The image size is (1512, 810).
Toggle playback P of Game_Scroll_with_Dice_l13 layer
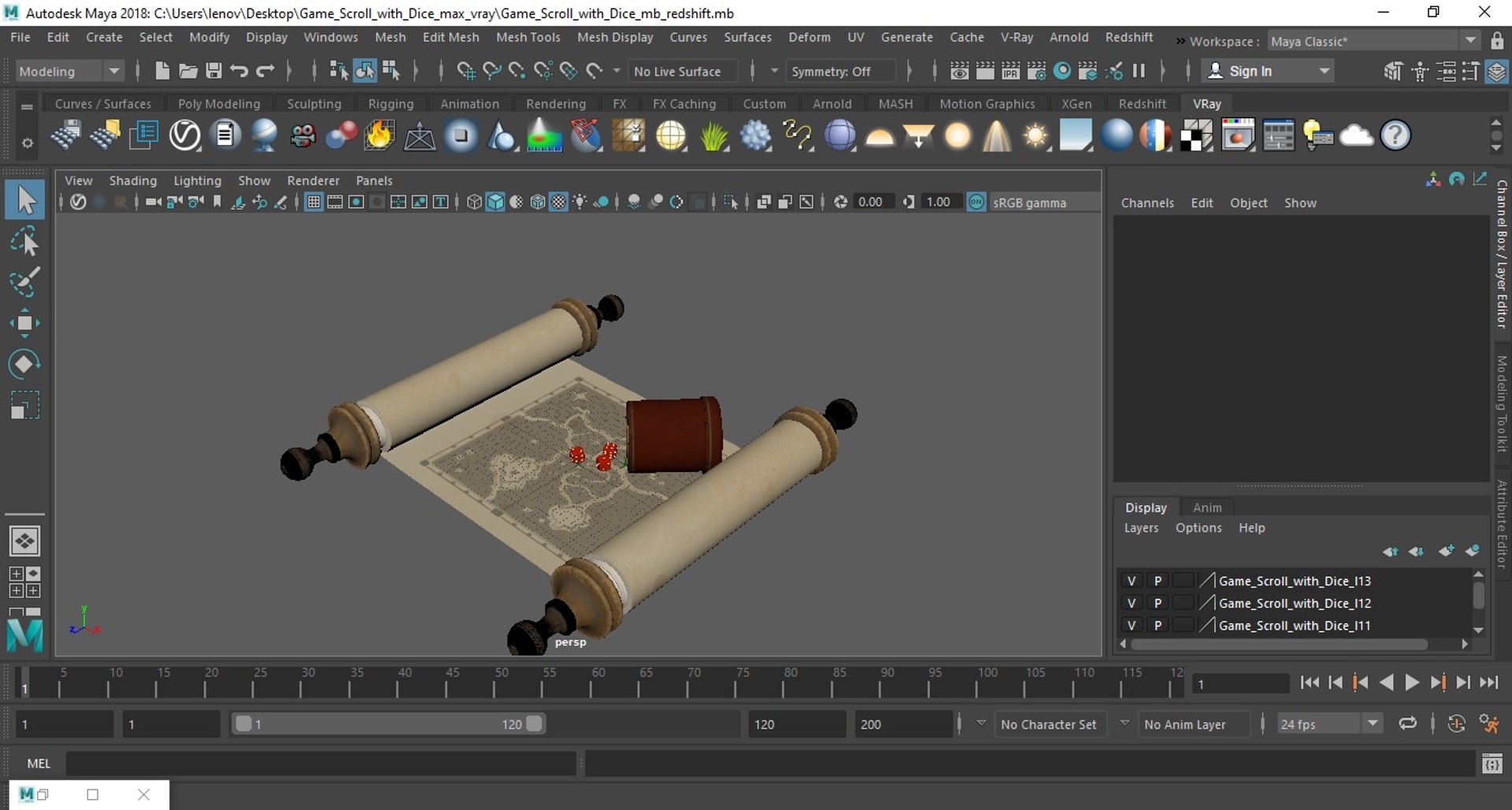[1158, 581]
